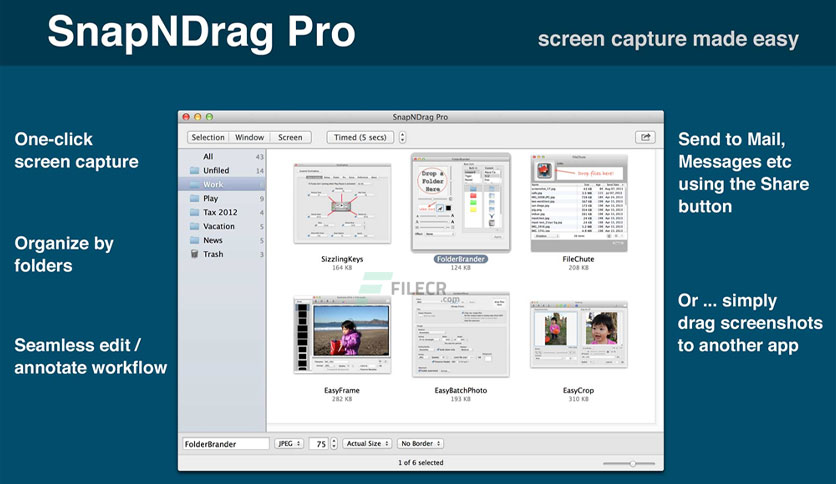Open the No Border dropdown
The width and height of the screenshot is (836, 484).
tap(421, 443)
